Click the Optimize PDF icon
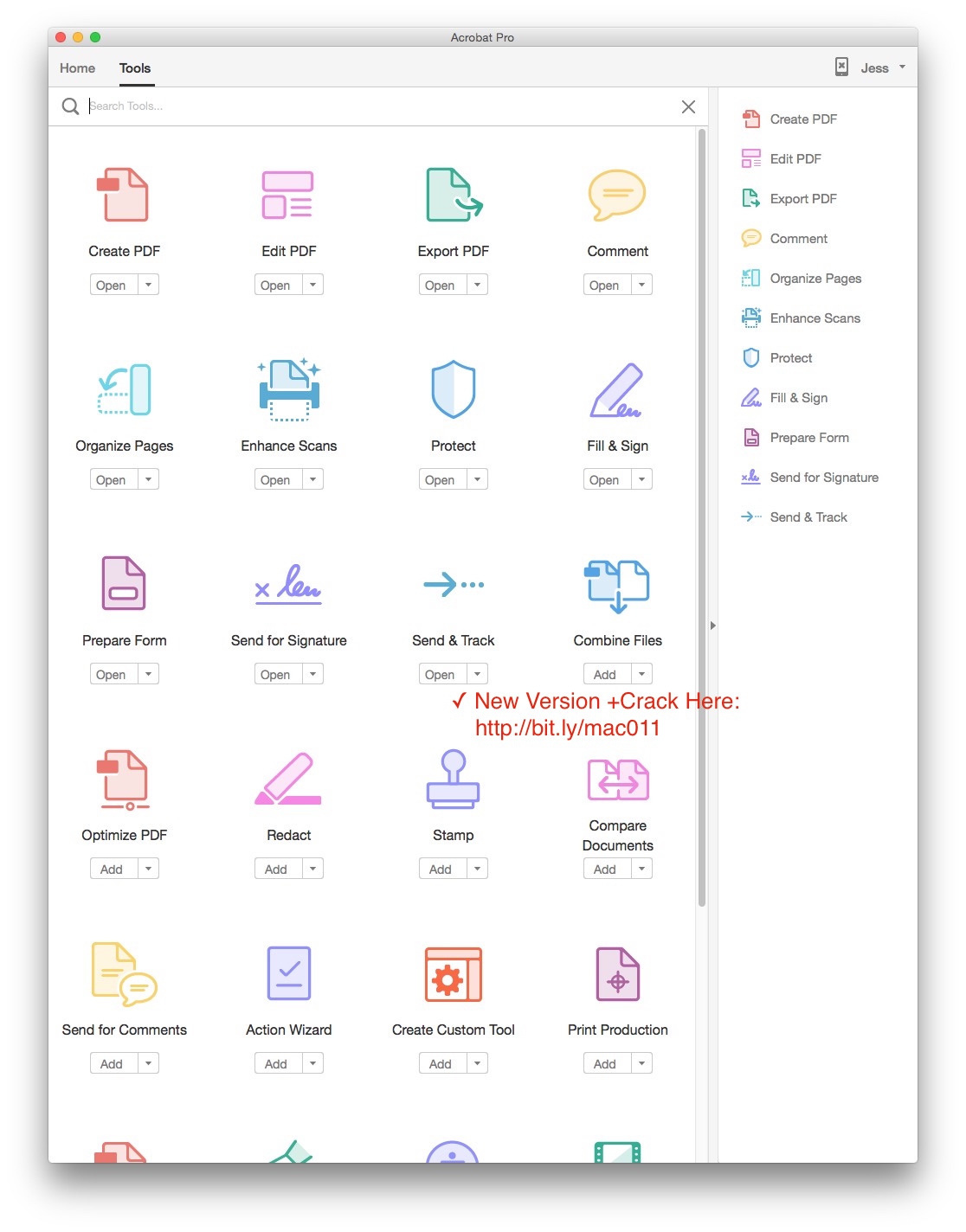Screen dimensions: 966x1232 (124, 780)
